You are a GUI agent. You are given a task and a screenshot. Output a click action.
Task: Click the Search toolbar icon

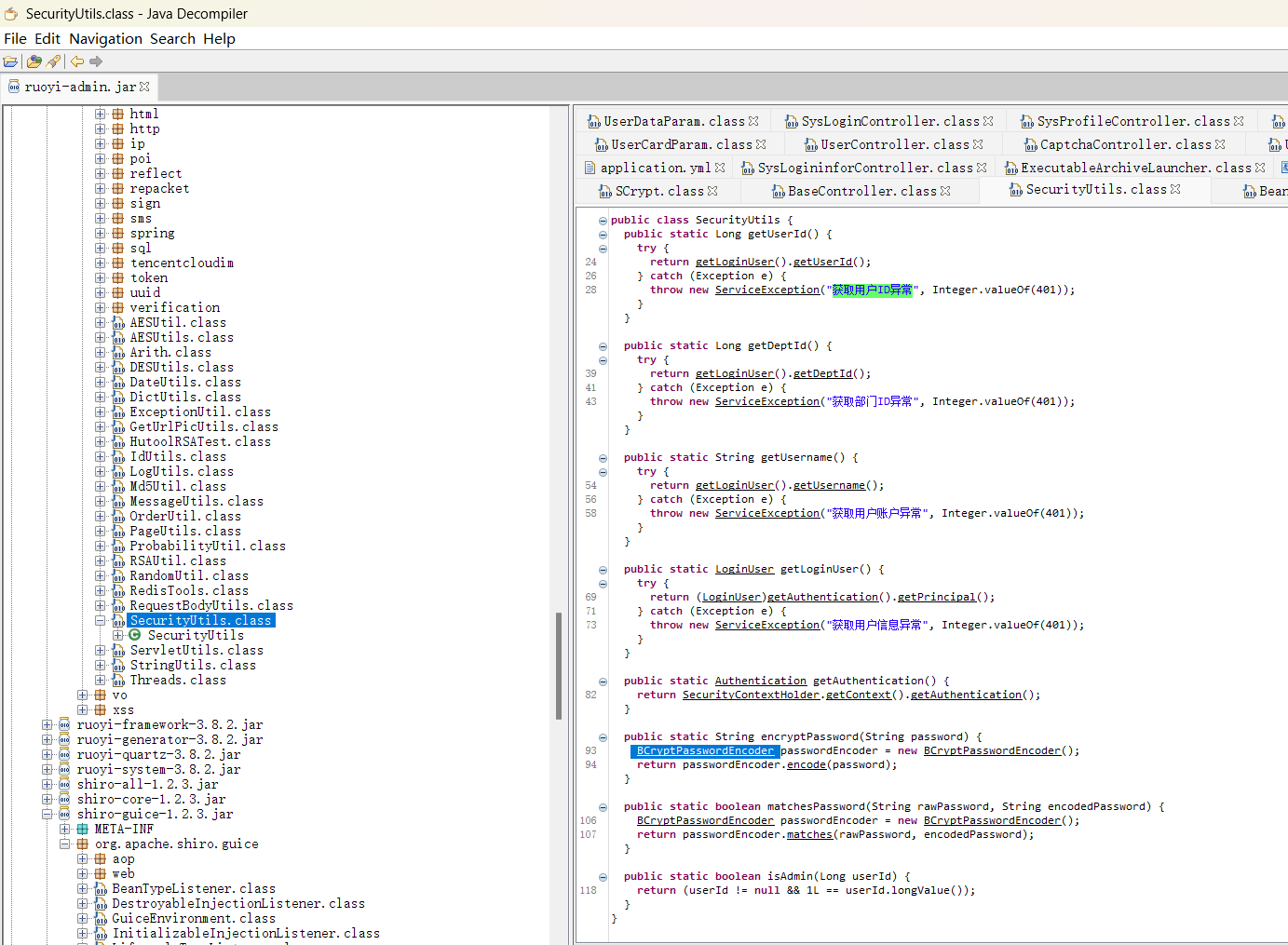pos(53,61)
